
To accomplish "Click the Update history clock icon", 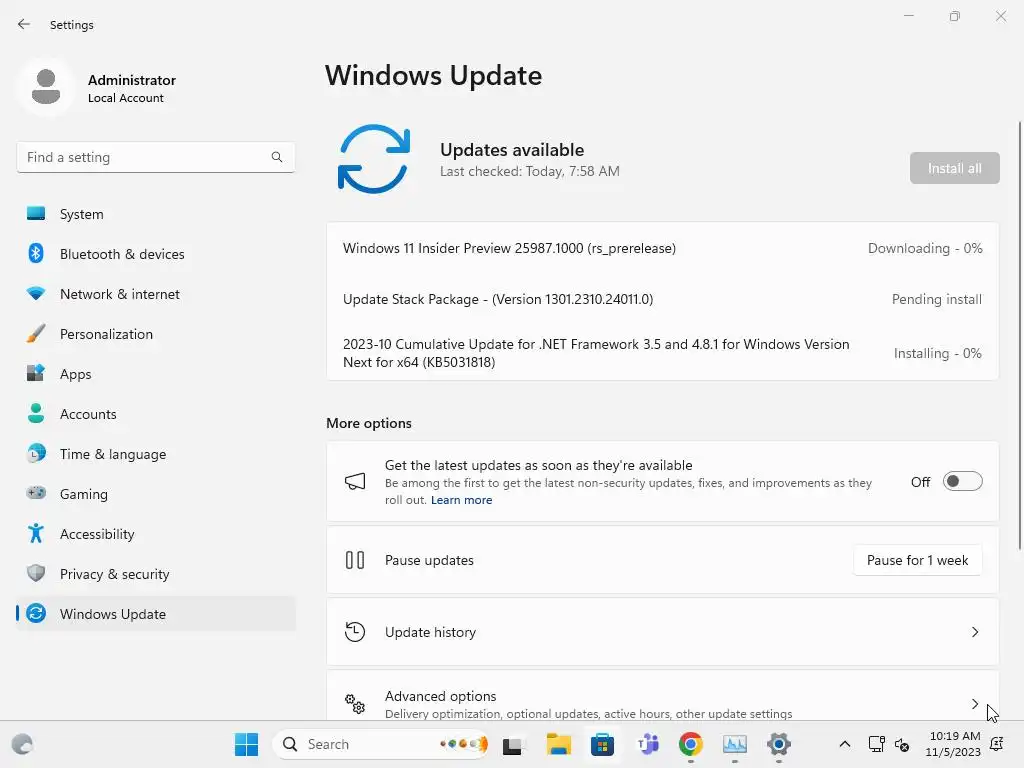I will coord(355,632).
